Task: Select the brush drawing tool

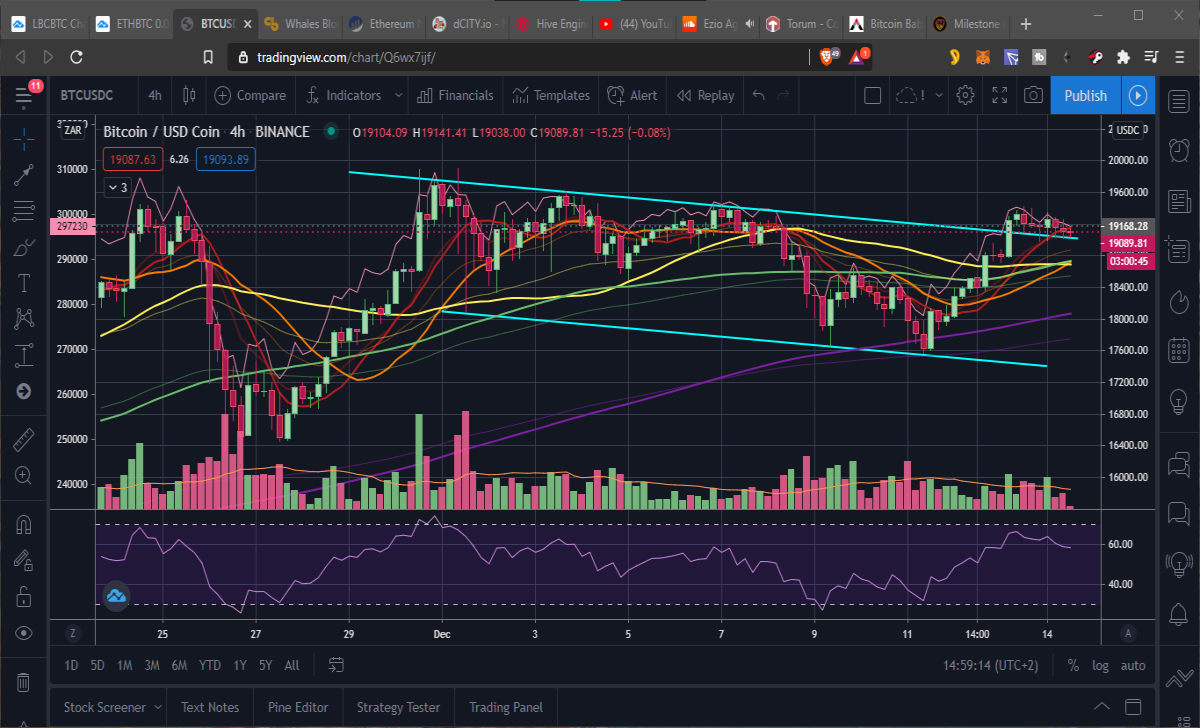Action: coord(24,247)
